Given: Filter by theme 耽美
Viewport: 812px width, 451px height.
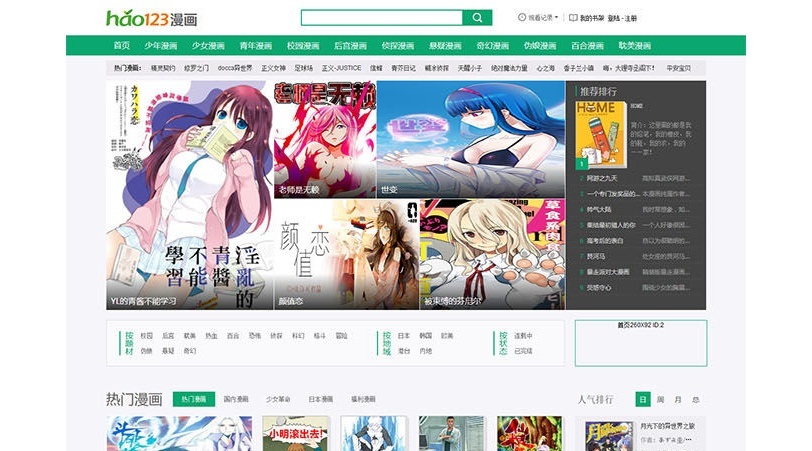Looking at the screenshot, I should pos(190,336).
